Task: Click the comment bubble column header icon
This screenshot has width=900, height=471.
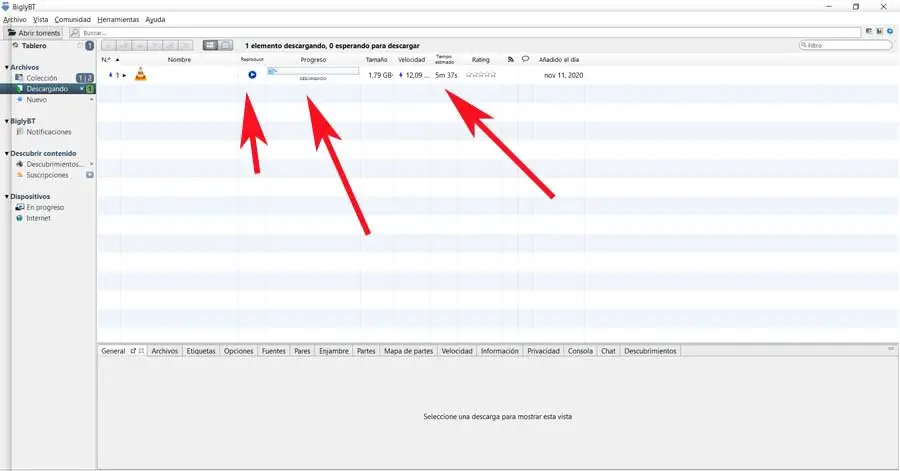Action: point(525,59)
